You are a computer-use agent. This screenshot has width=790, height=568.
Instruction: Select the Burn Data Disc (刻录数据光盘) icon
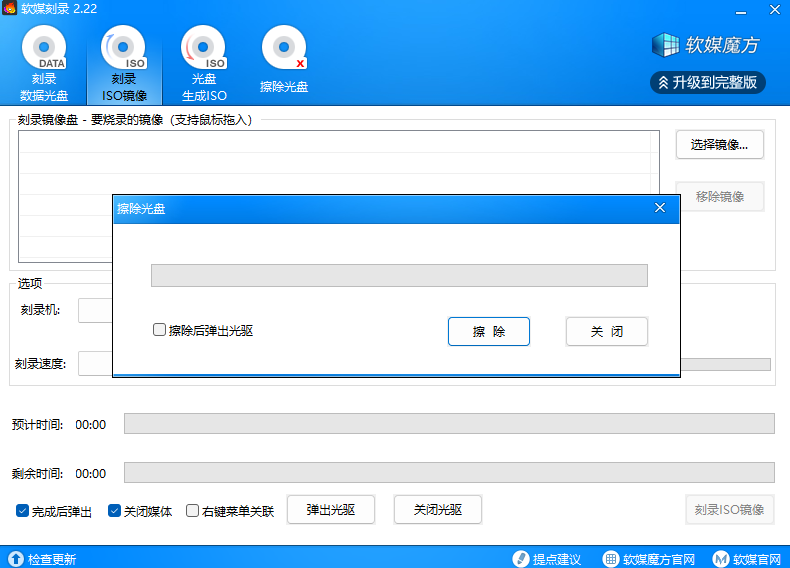44,50
